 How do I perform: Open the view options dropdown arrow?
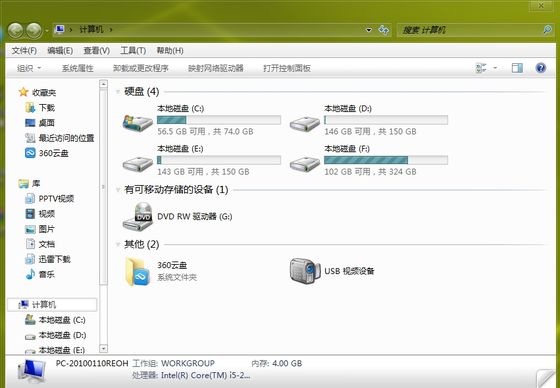[495, 68]
